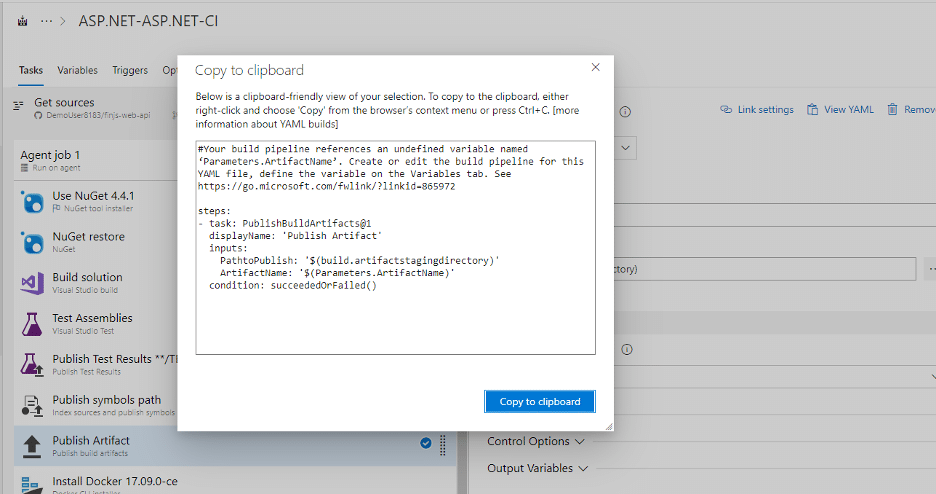Open the breadcrumb ellipsis menu
This screenshot has height=494, width=936.
(x=47, y=21)
